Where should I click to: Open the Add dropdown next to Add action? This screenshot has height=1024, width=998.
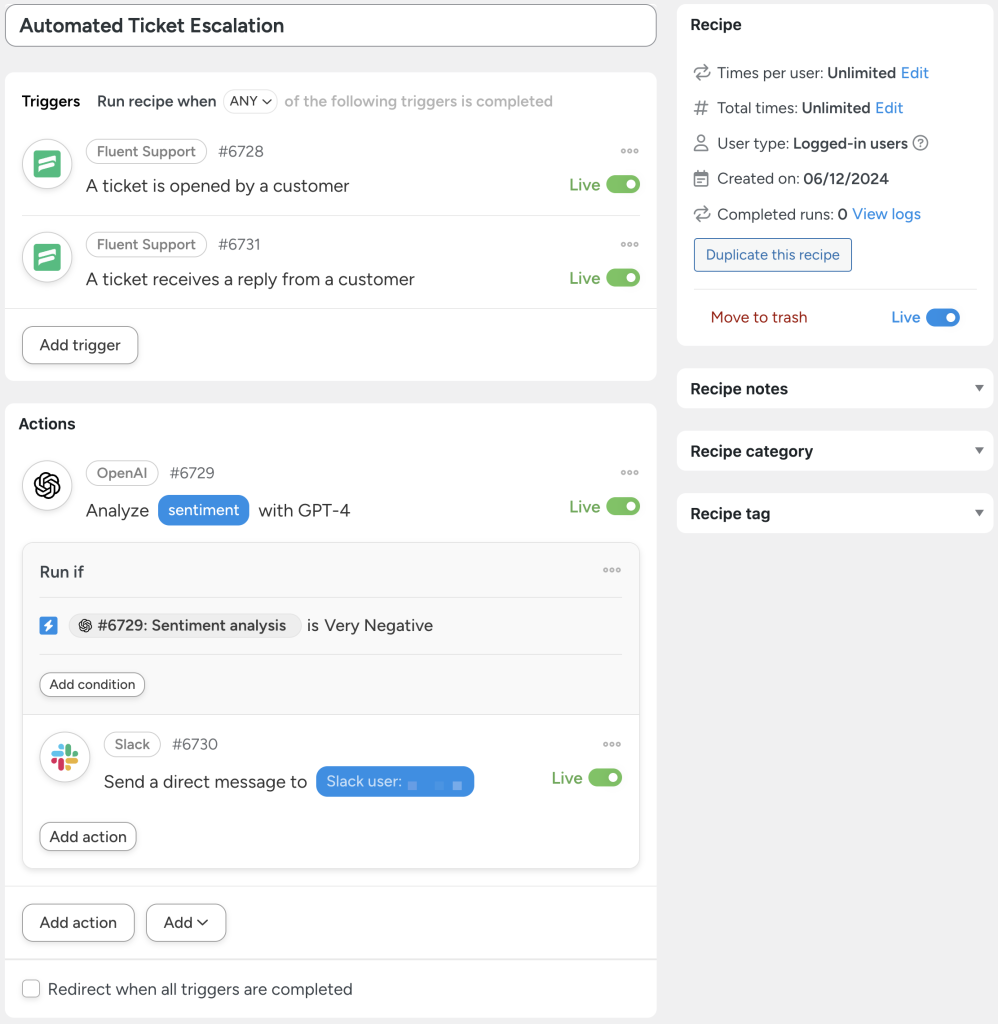[185, 922]
